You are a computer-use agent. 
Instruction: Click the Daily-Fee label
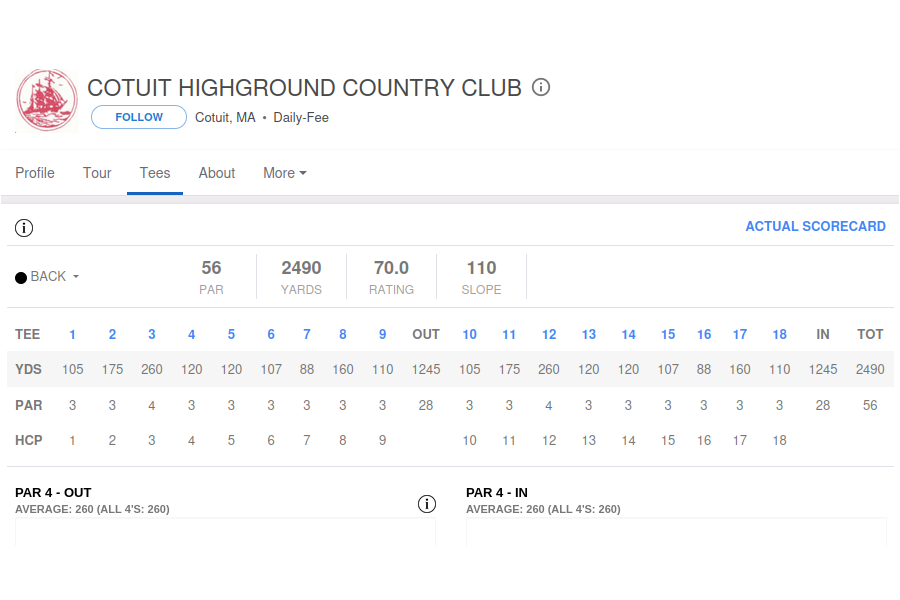301,118
